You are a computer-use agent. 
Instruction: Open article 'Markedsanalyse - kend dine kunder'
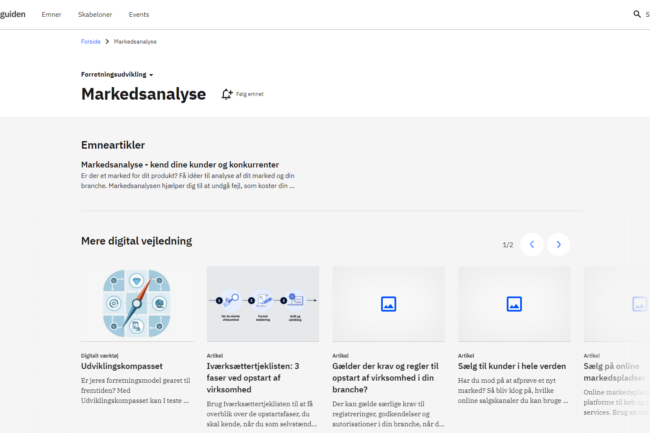(x=179, y=164)
